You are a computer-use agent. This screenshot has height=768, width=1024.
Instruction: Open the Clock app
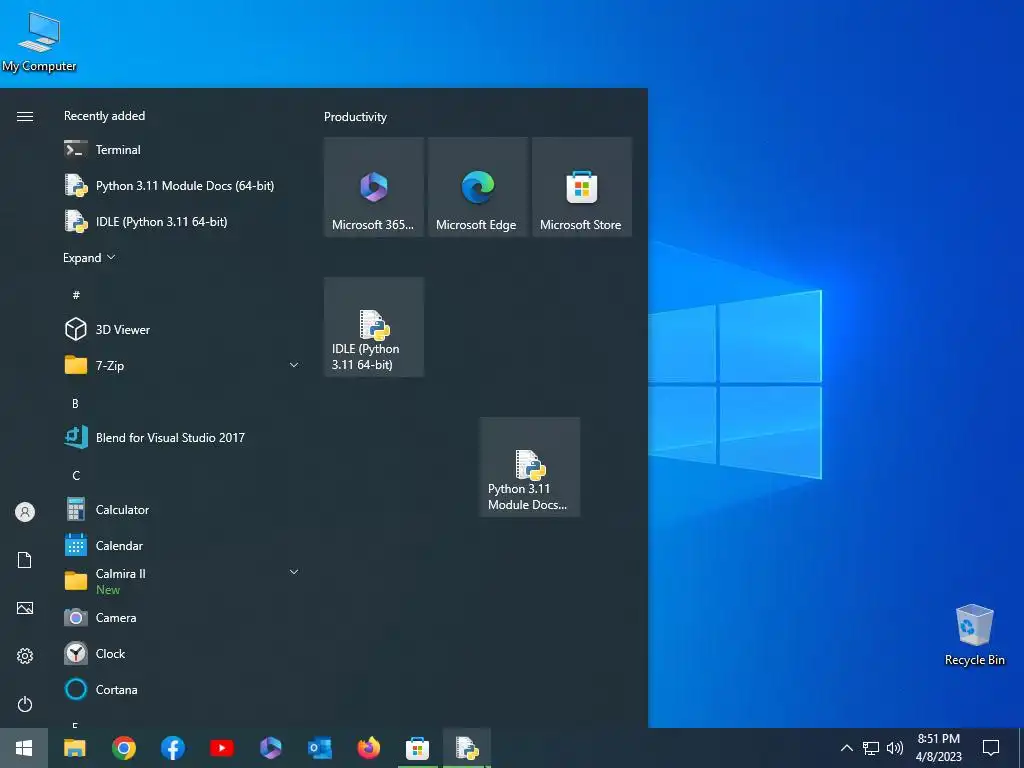coord(183,653)
